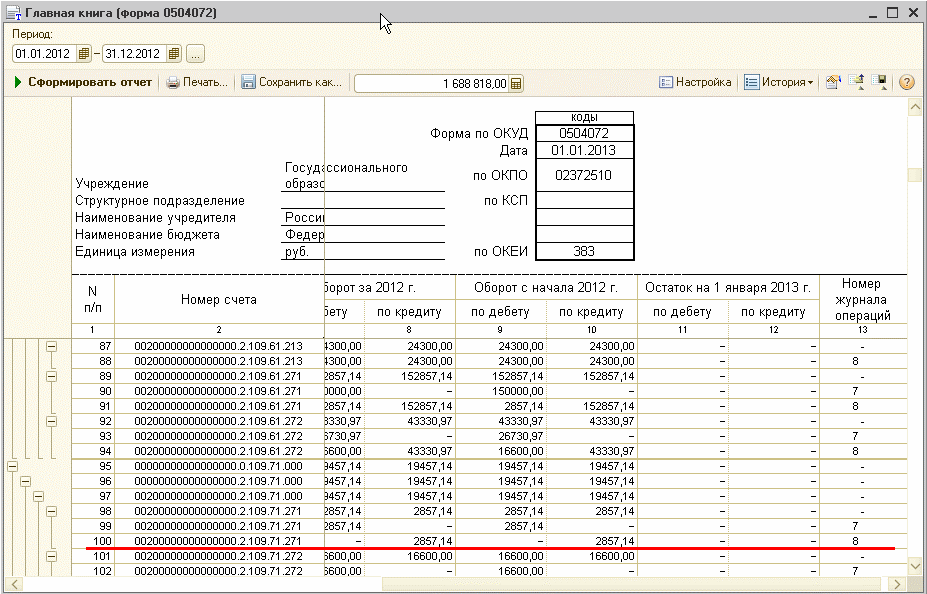Viewport: 927px width, 594px height.
Task: Click the vertical scrollbar down arrow
Action: [915, 564]
